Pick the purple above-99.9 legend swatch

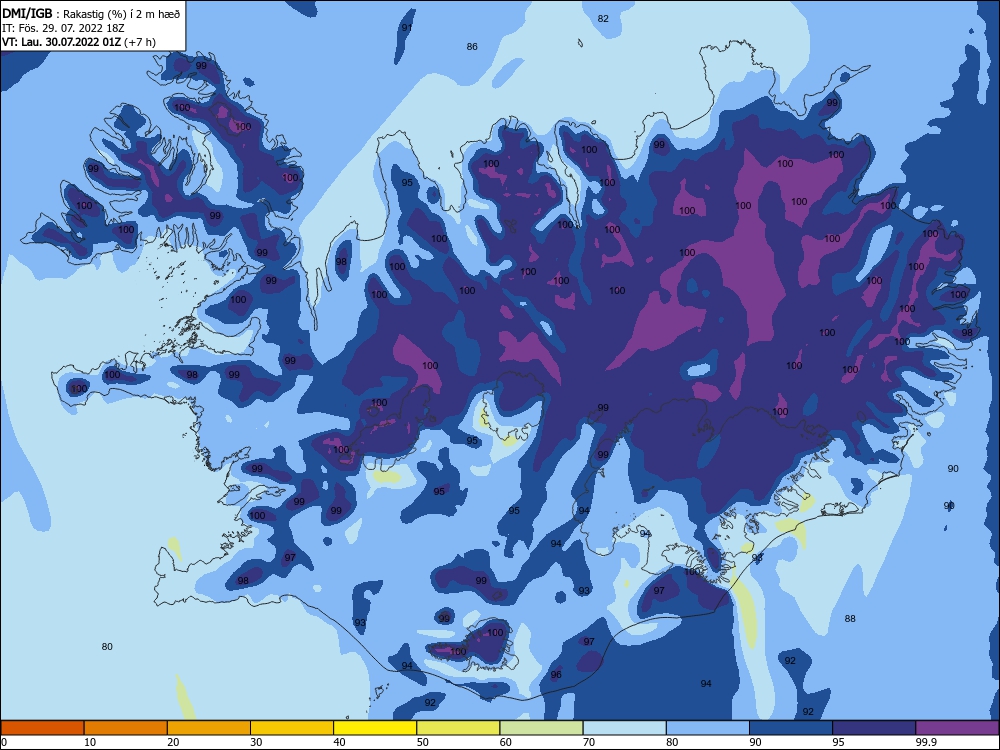click(957, 728)
